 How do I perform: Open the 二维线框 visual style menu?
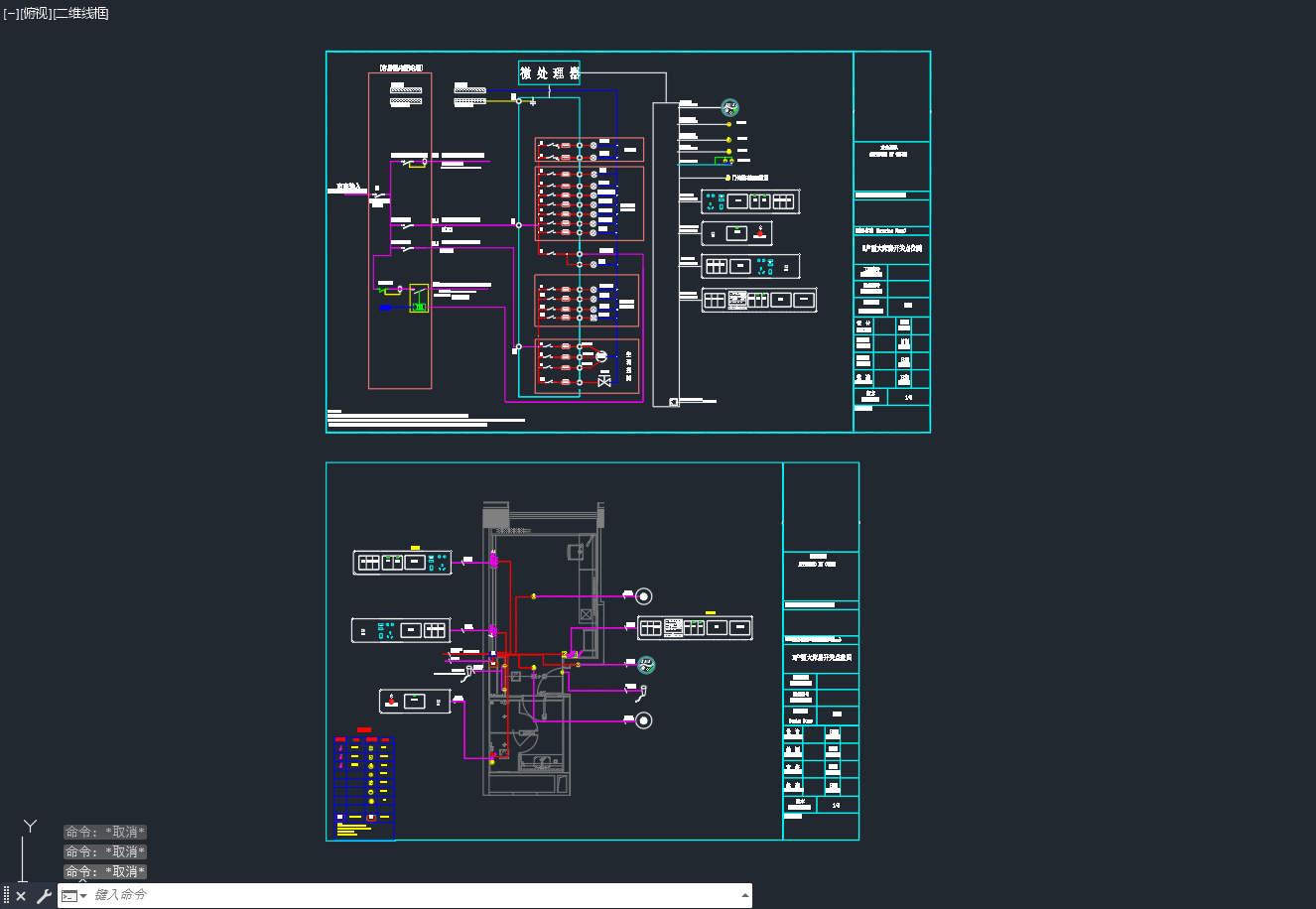[79, 14]
